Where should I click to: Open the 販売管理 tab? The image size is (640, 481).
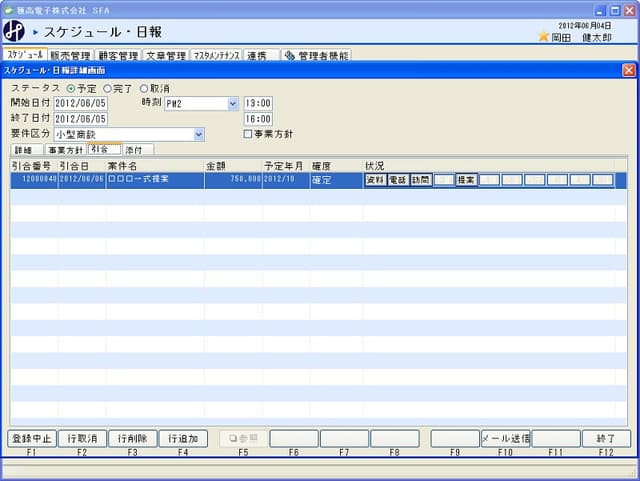click(70, 56)
